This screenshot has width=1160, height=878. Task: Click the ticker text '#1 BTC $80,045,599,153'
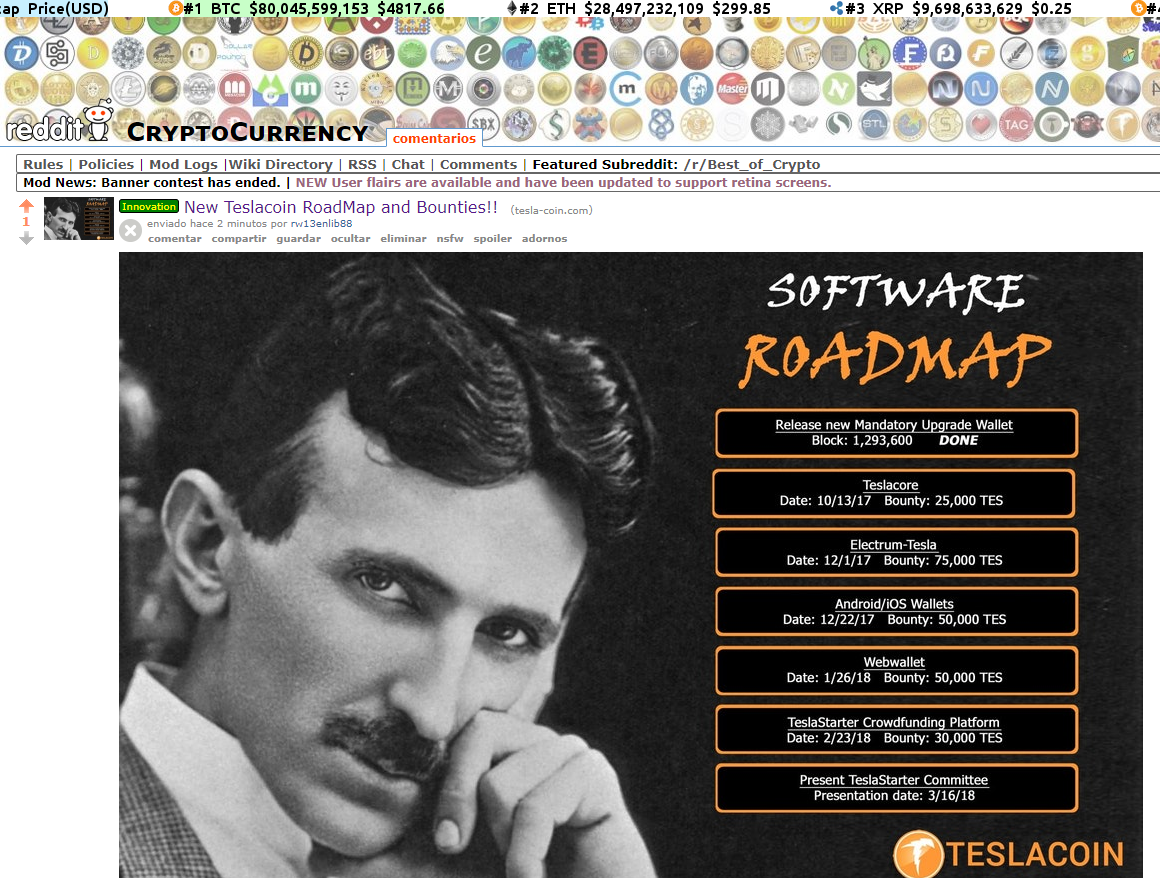click(276, 8)
